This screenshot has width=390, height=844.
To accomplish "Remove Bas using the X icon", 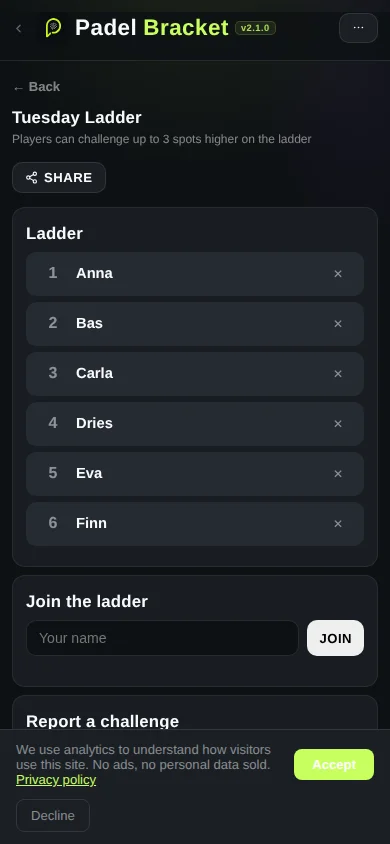I will (x=338, y=324).
